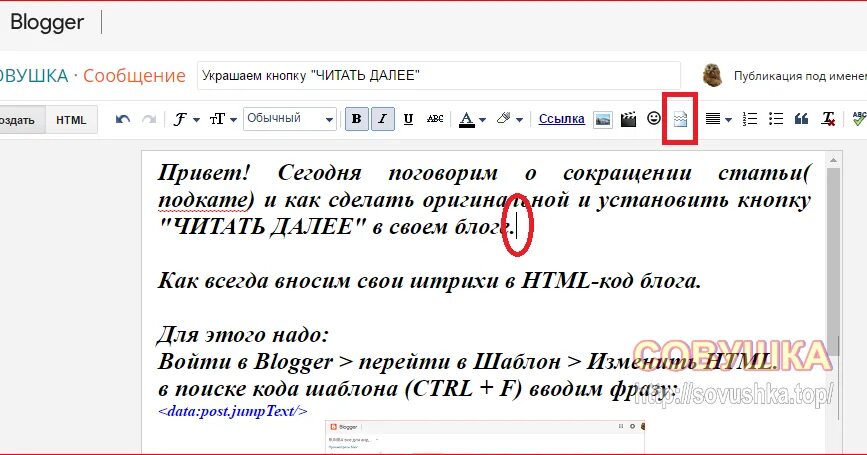Toggle Bold formatting
The width and height of the screenshot is (867, 455).
pos(357,119)
